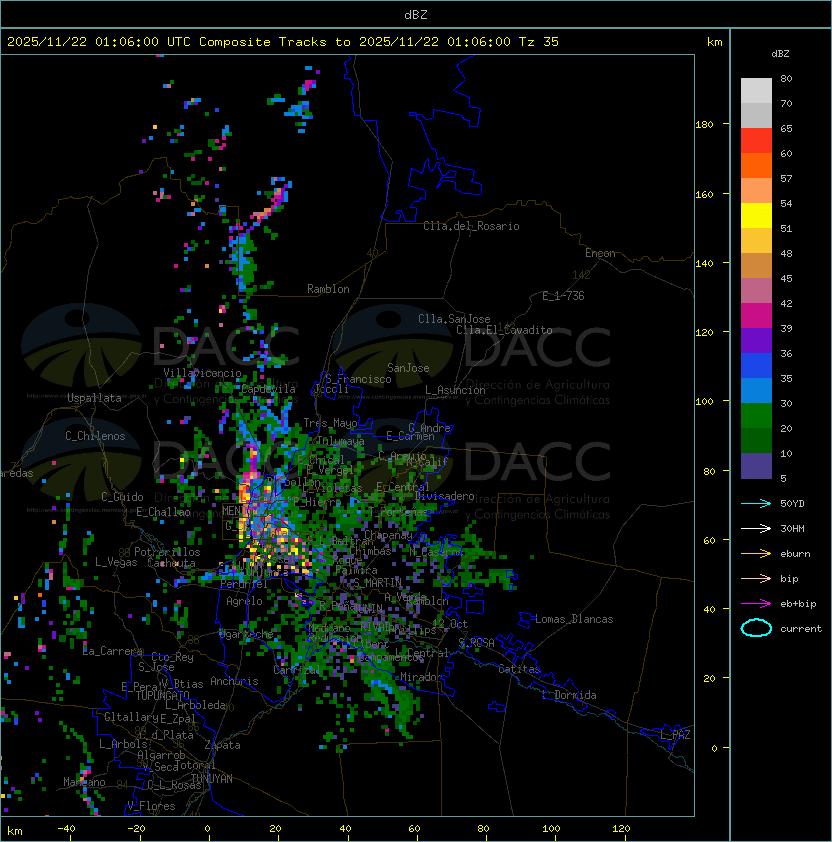Select the dark orange 57–60 dBZ swatch
Image resolution: width=832 pixels, height=842 pixels.
(756, 165)
